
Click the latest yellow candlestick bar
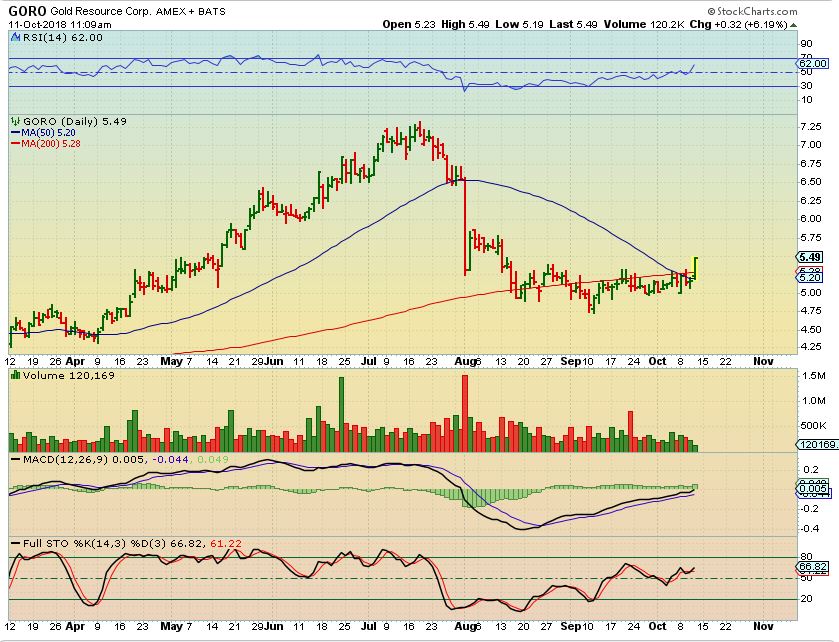pyautogui.click(x=696, y=269)
